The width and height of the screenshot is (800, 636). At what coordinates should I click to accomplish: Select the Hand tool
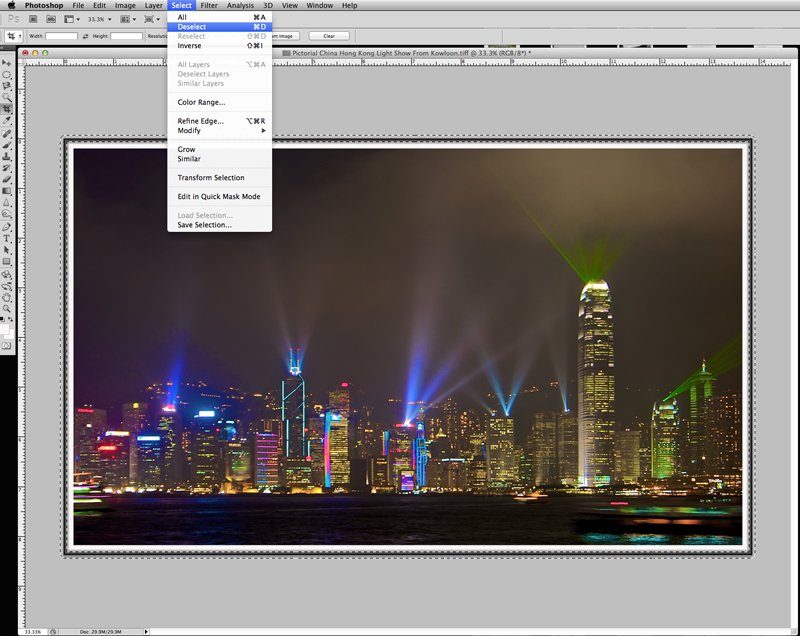pos(7,297)
